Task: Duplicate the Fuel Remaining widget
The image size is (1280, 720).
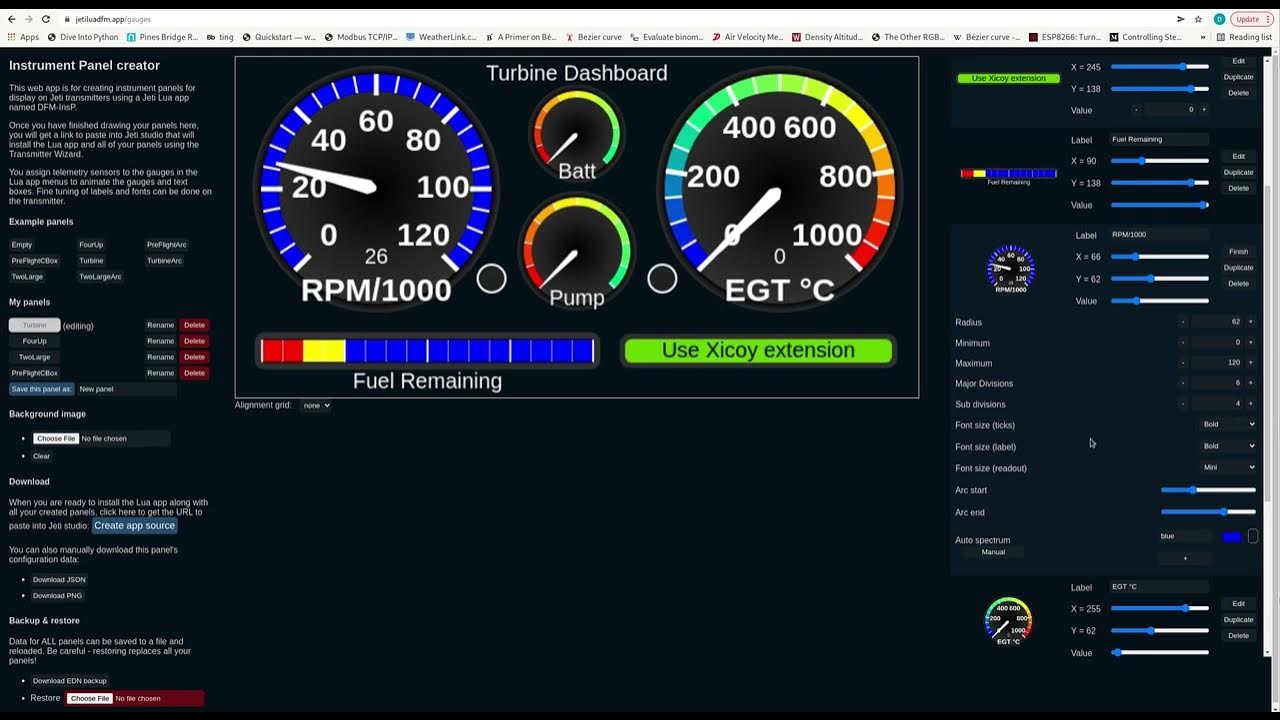Action: coord(1238,172)
